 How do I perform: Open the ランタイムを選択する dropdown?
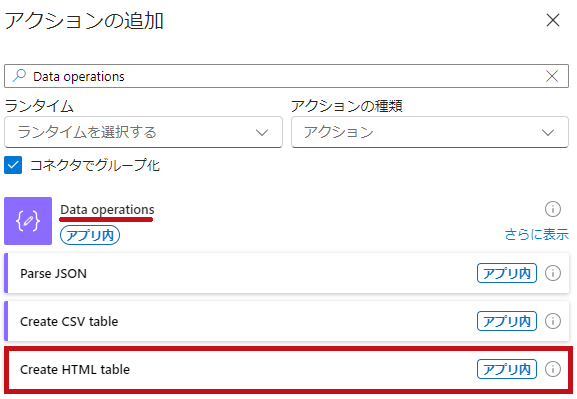(143, 132)
